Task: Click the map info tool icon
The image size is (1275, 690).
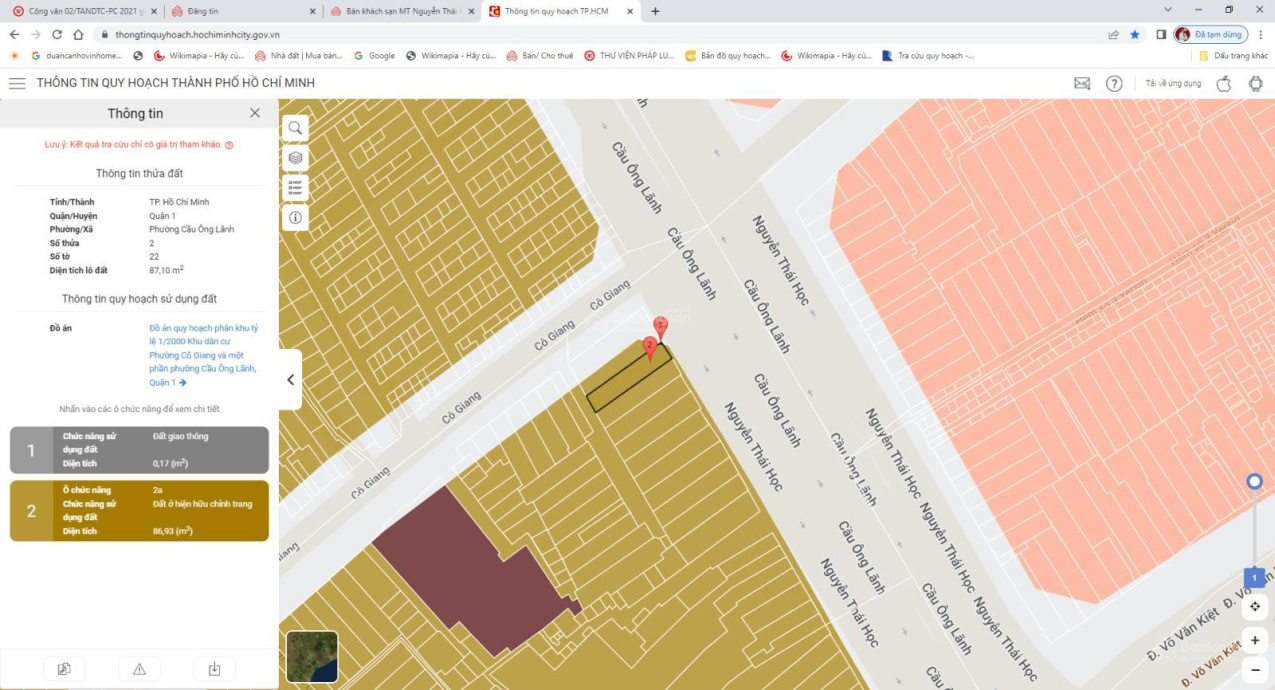Action: [x=295, y=217]
